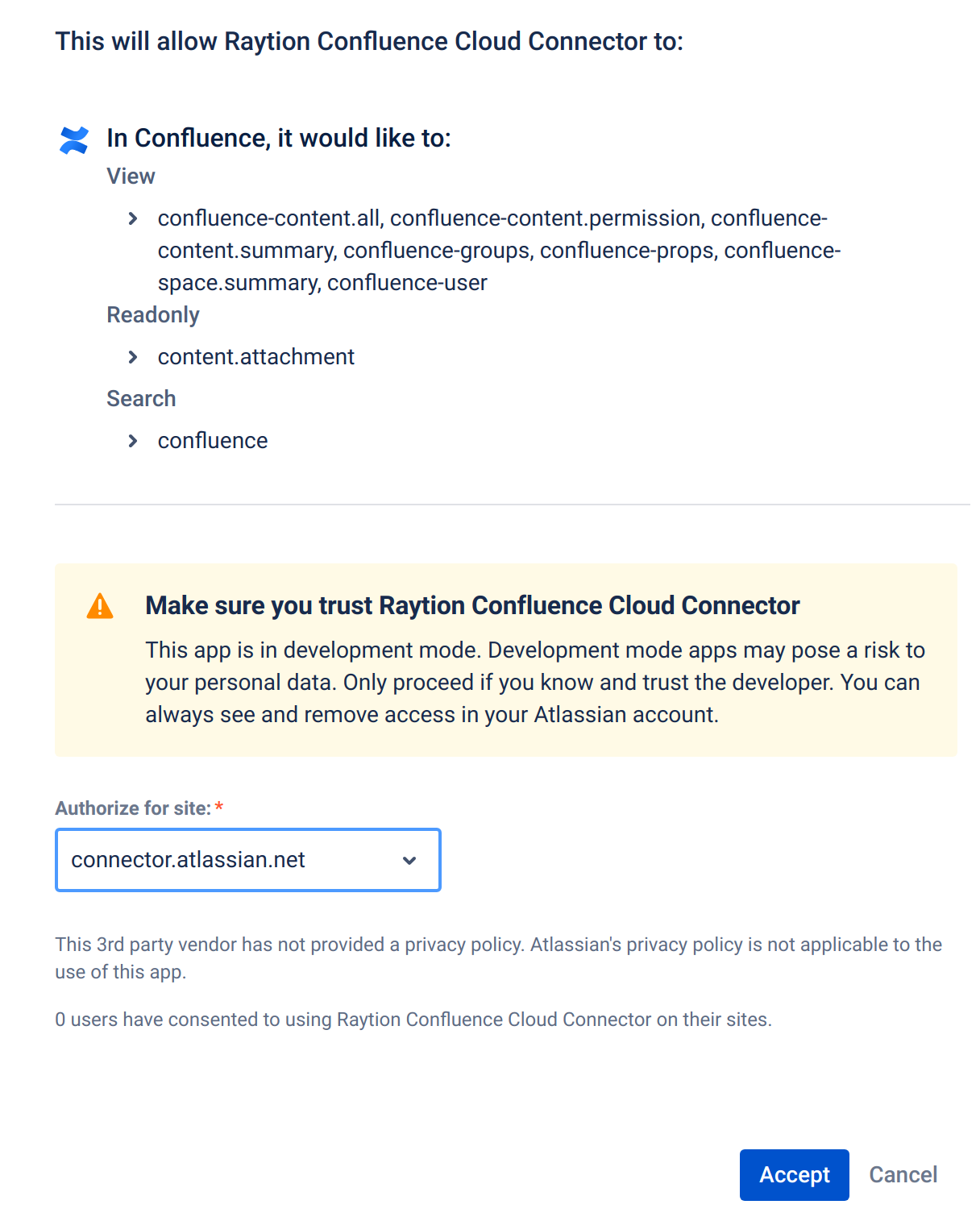Click the chevron beside confluence-content.all scopes
This screenshot has width=980, height=1217.
135,218
